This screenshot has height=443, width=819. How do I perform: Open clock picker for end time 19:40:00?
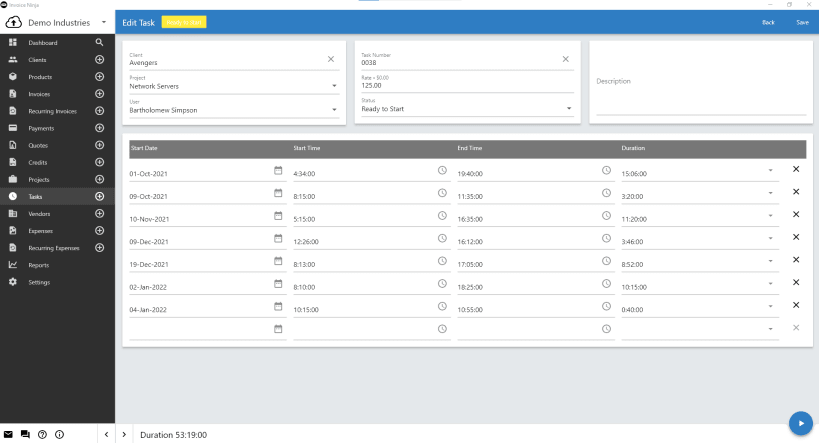tap(606, 170)
